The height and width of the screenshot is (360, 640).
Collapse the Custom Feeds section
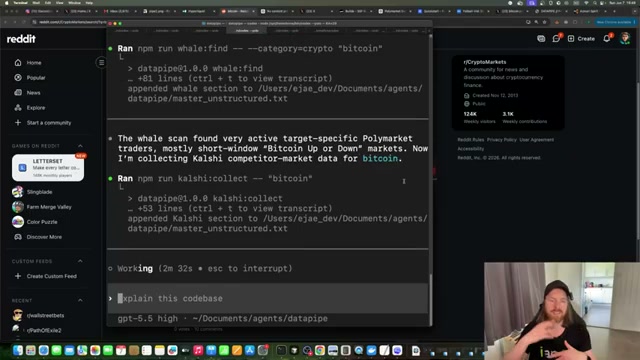[80, 261]
